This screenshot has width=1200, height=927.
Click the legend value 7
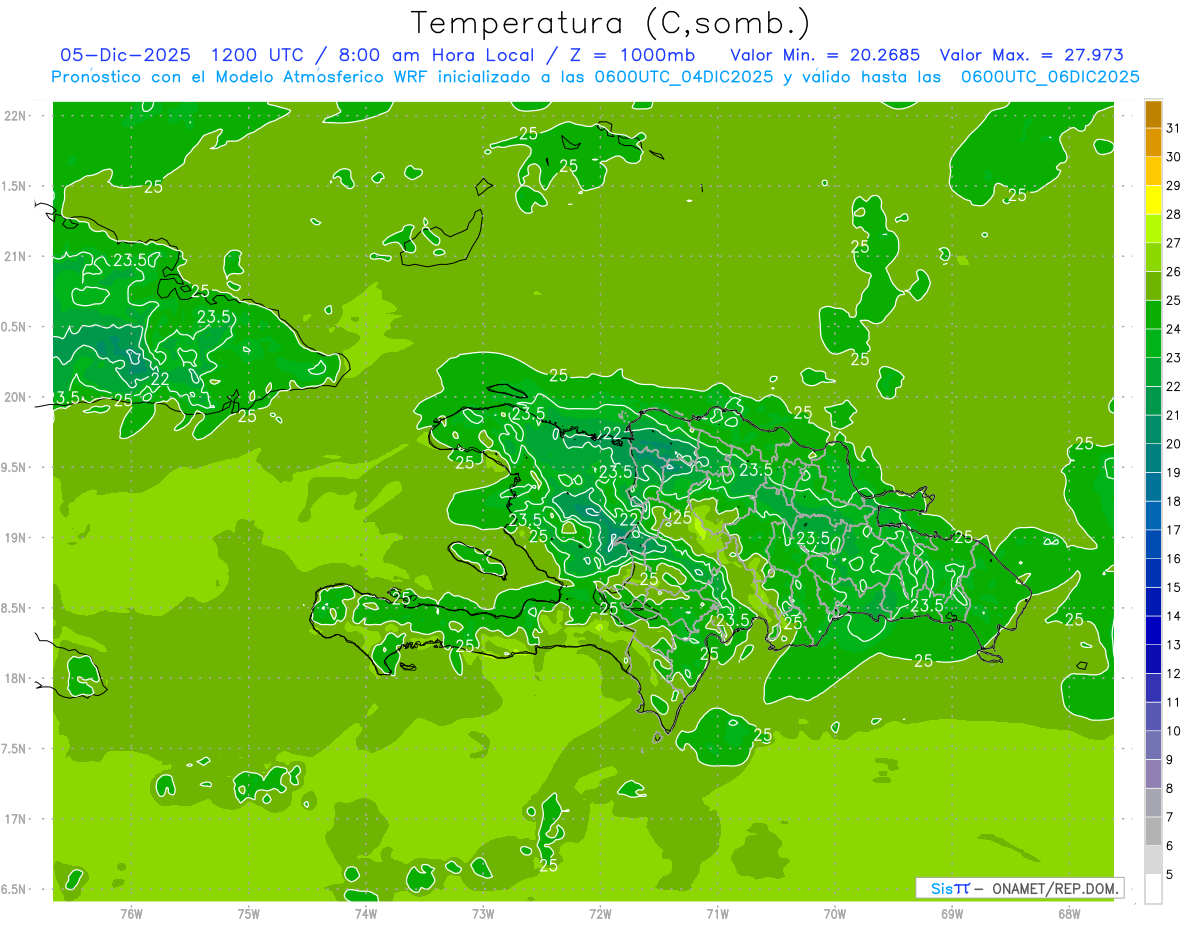point(1170,818)
